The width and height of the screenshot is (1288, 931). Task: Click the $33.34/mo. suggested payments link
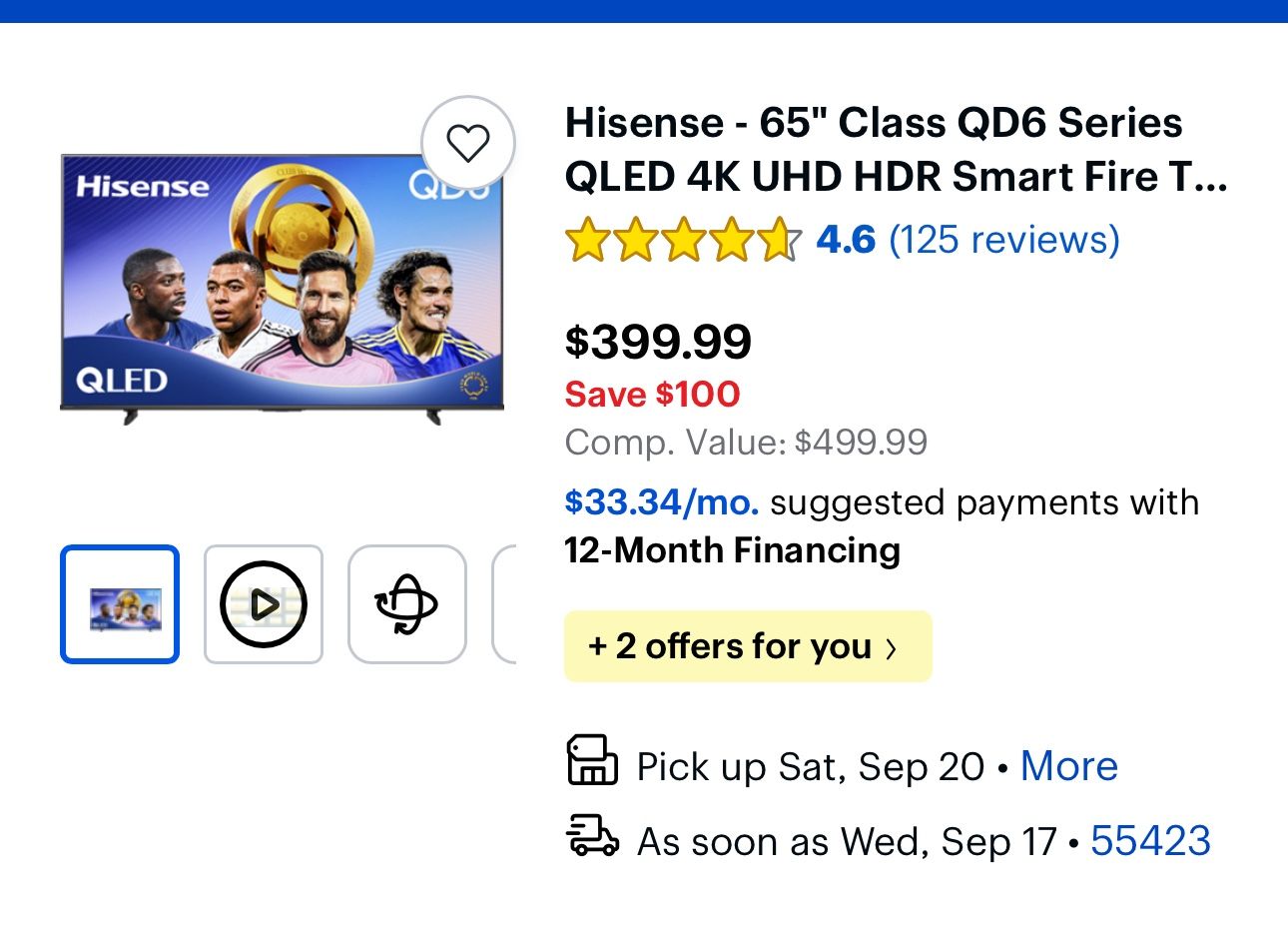pos(662,502)
